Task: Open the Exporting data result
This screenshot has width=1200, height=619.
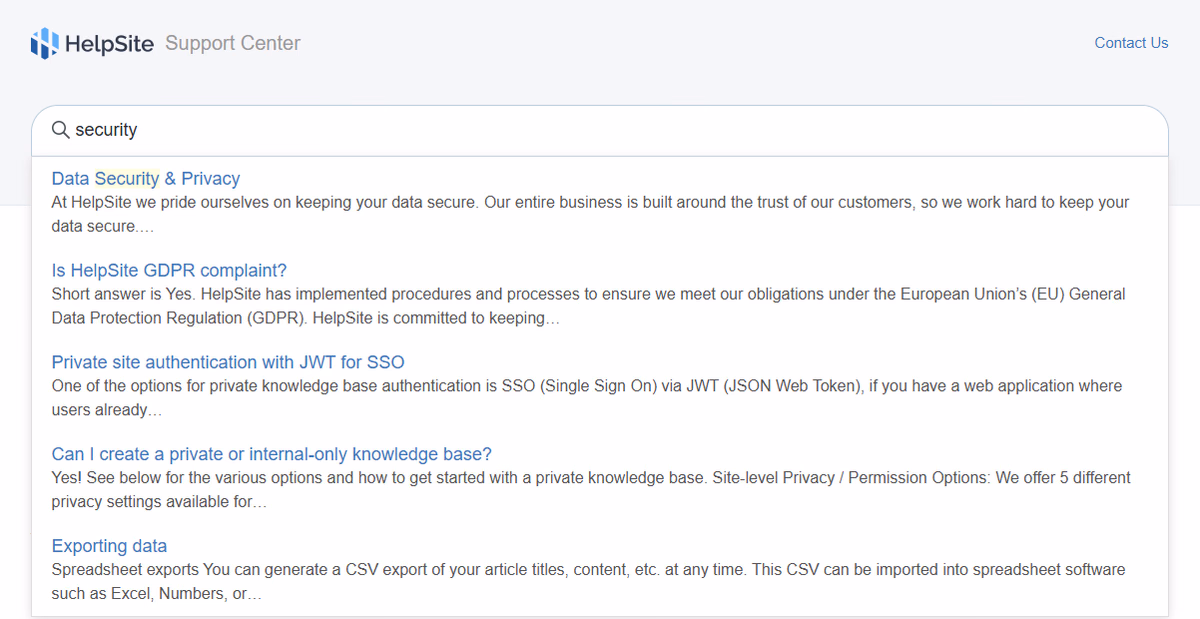Action: click(x=109, y=546)
